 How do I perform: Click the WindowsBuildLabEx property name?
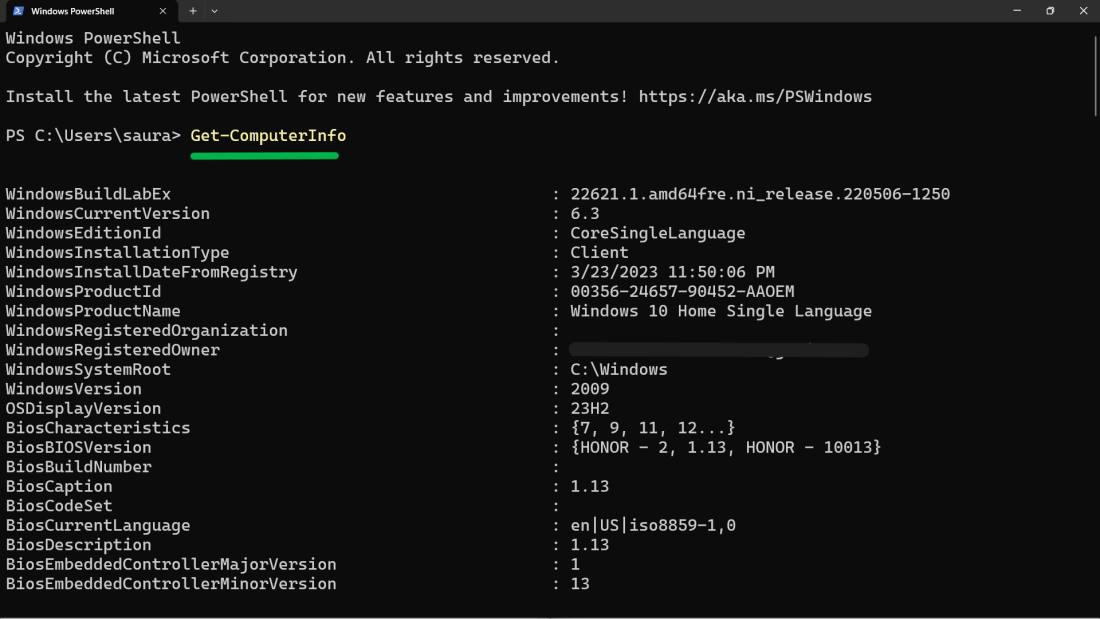click(x=88, y=194)
